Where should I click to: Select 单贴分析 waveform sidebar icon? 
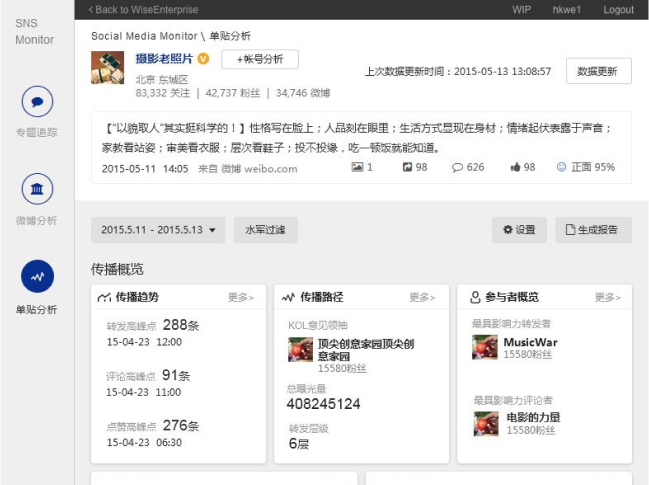(37, 276)
